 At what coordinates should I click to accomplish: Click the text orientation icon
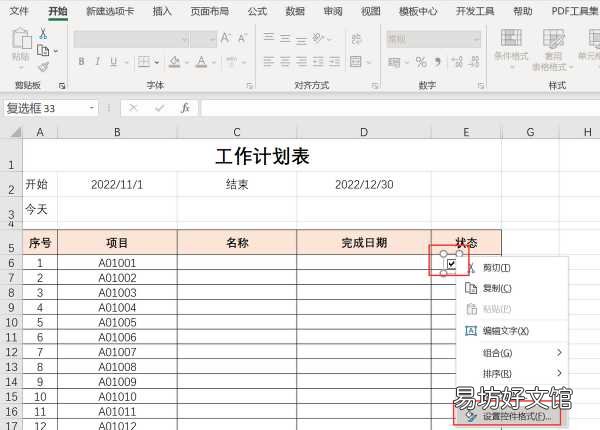[x=318, y=37]
